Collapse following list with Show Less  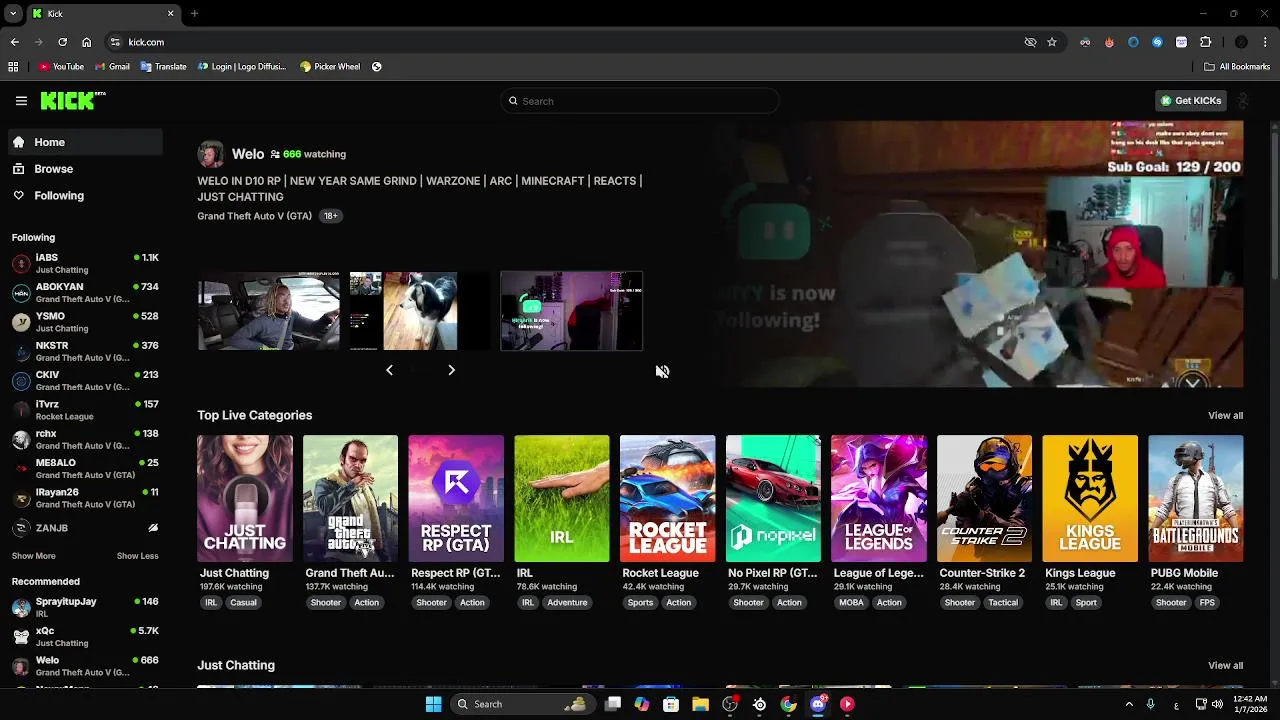click(137, 556)
